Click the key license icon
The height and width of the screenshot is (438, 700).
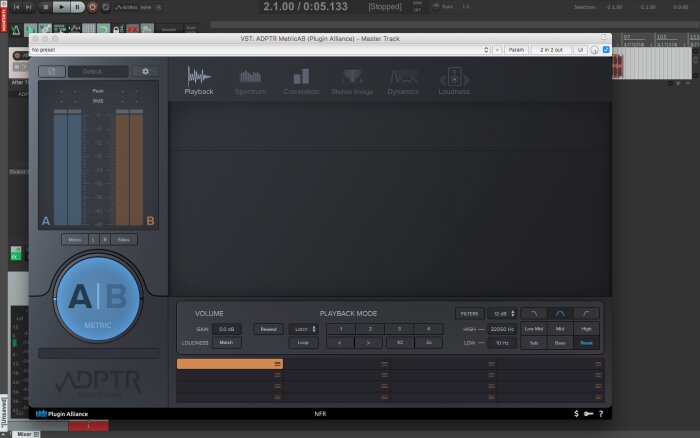pos(588,413)
